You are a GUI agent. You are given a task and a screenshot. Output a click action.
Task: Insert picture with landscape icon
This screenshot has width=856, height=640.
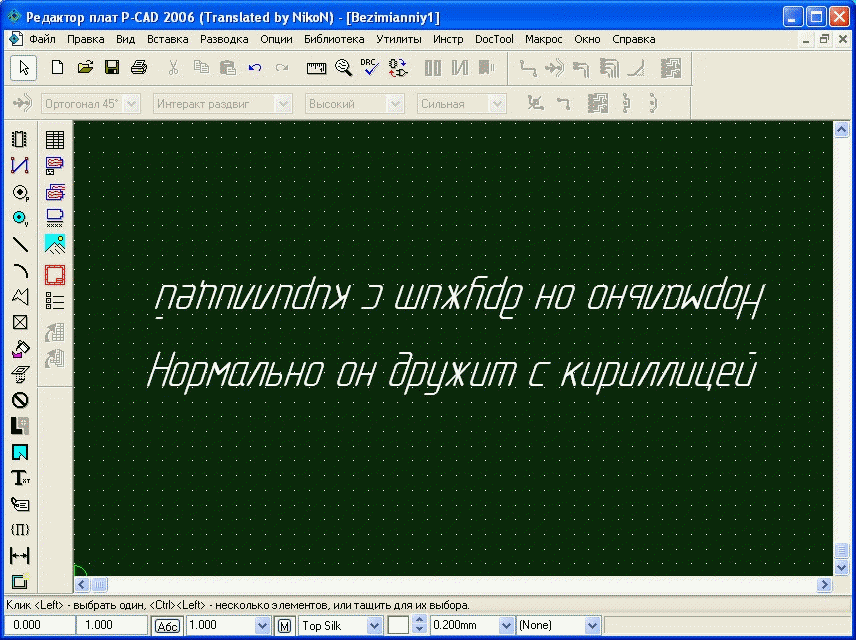coord(55,244)
